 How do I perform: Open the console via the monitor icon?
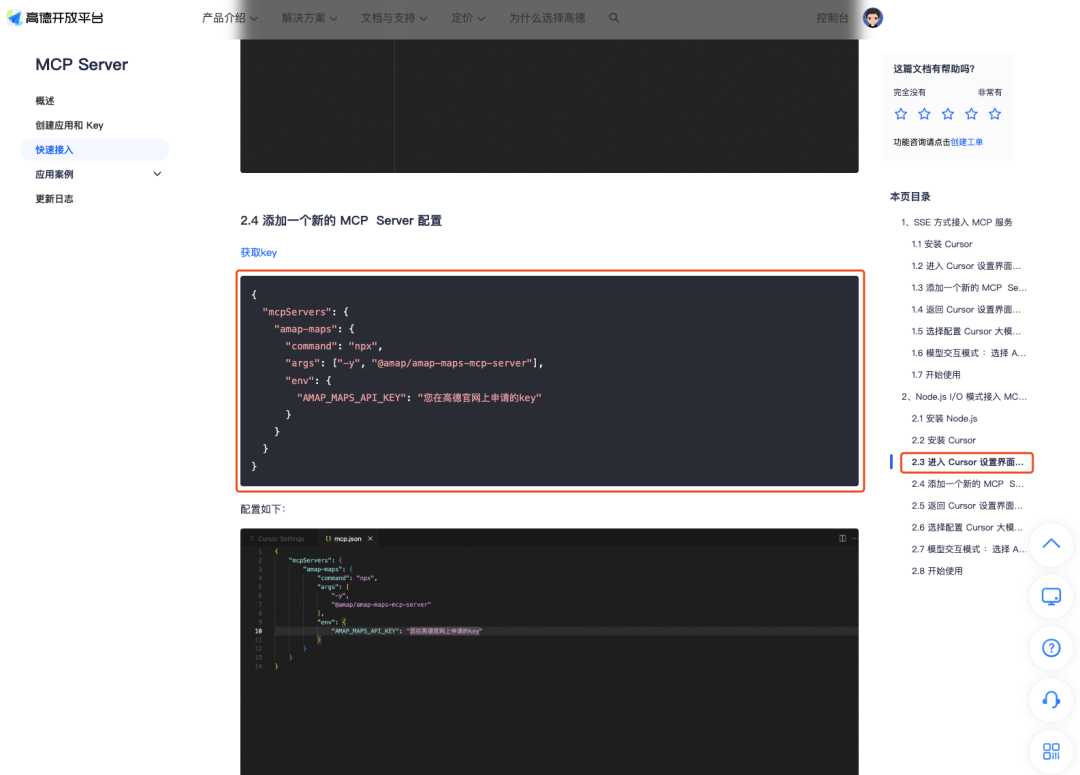1051,595
